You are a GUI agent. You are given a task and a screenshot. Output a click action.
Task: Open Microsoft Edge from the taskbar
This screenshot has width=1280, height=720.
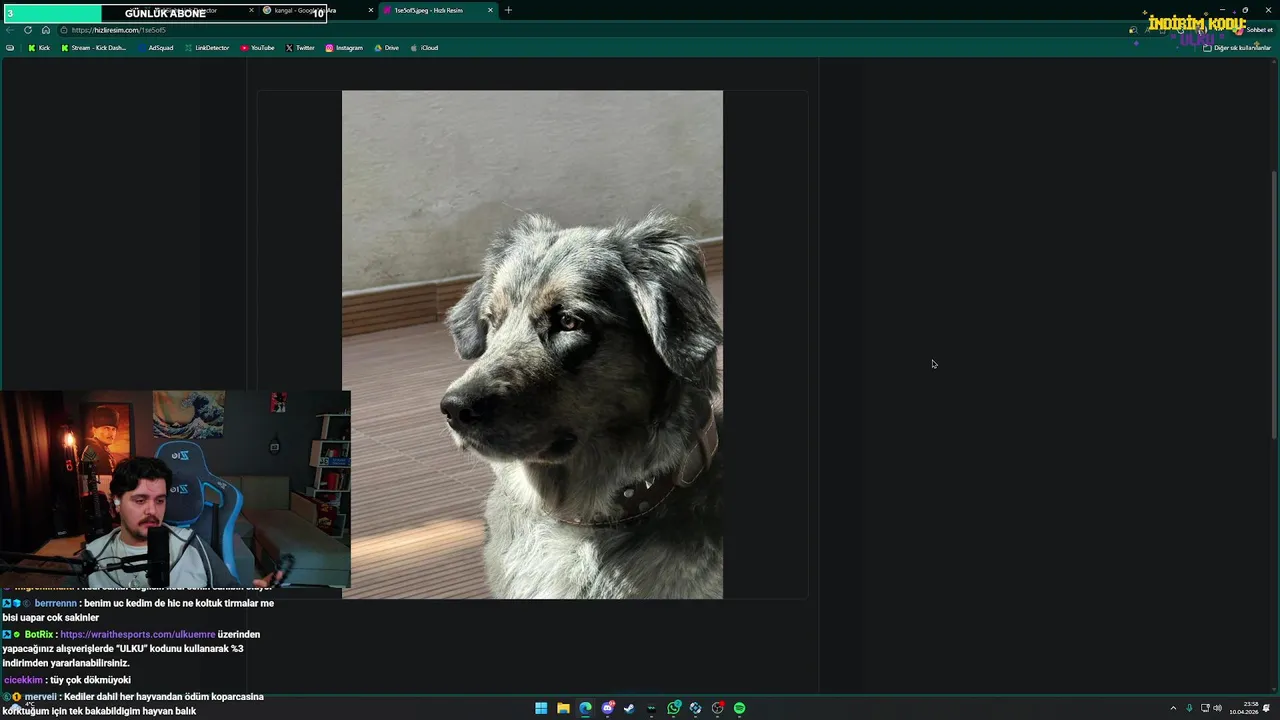tap(585, 708)
